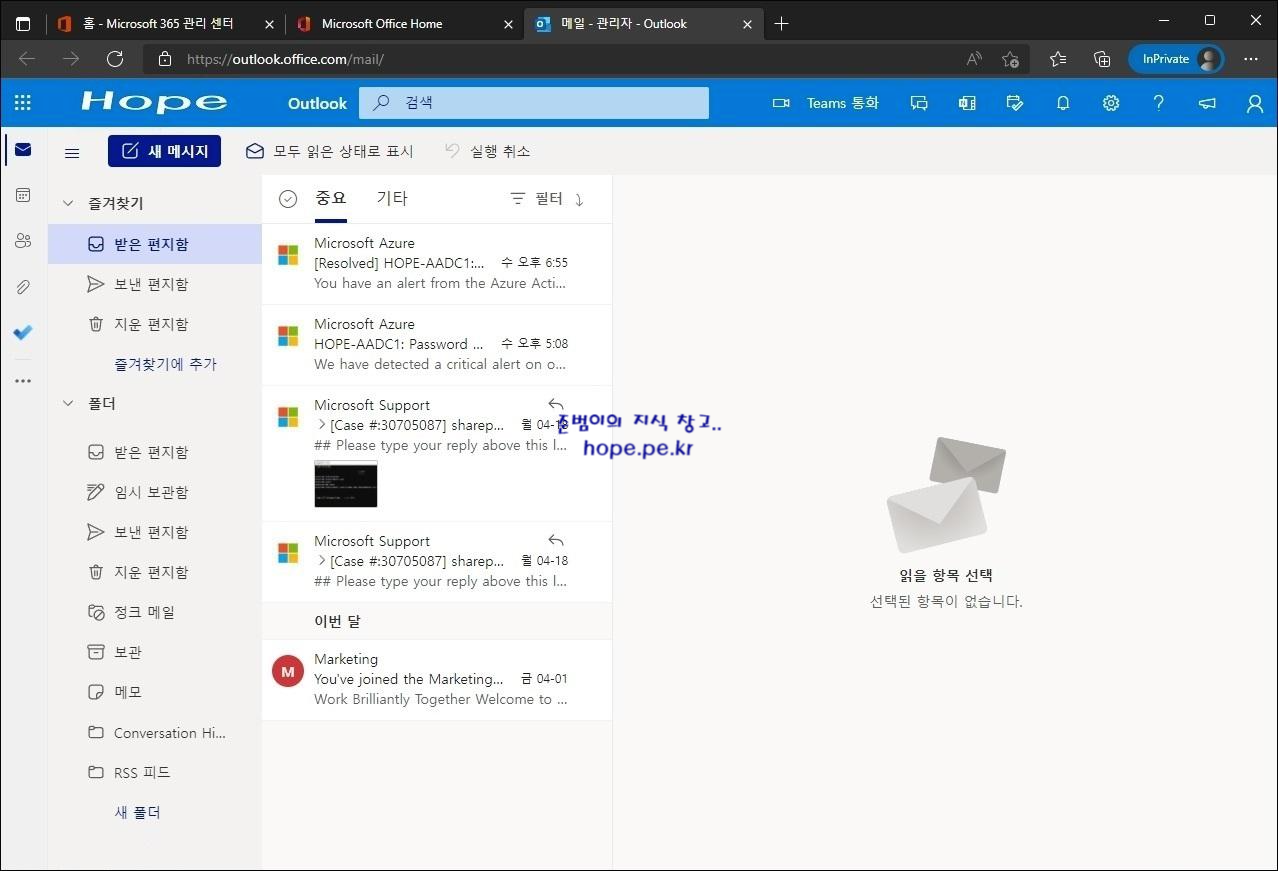This screenshot has width=1278, height=871.
Task: Open the 임시 보관함 drafts folder
Action: tap(155, 492)
